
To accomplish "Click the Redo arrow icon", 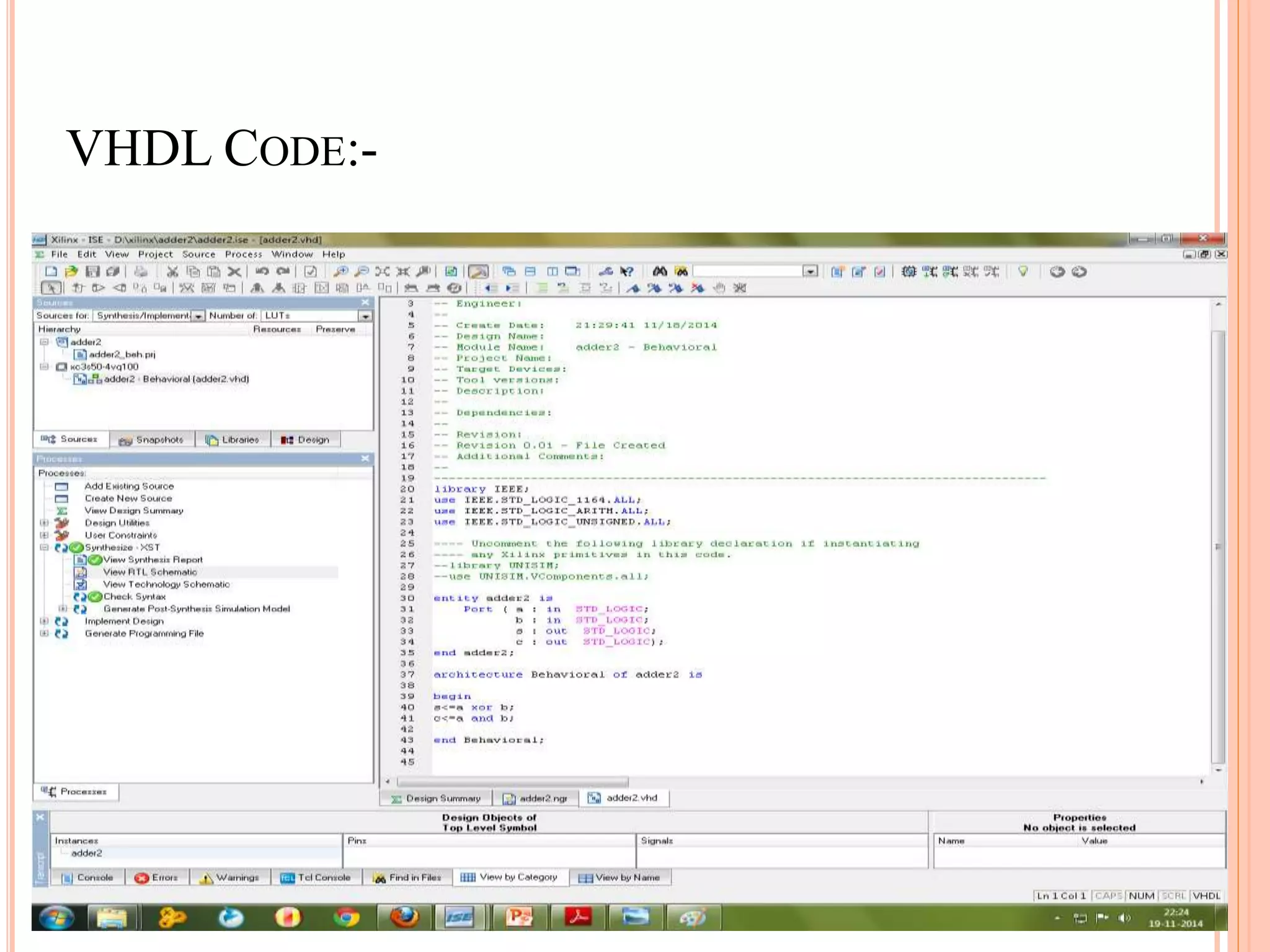I will tap(283, 271).
